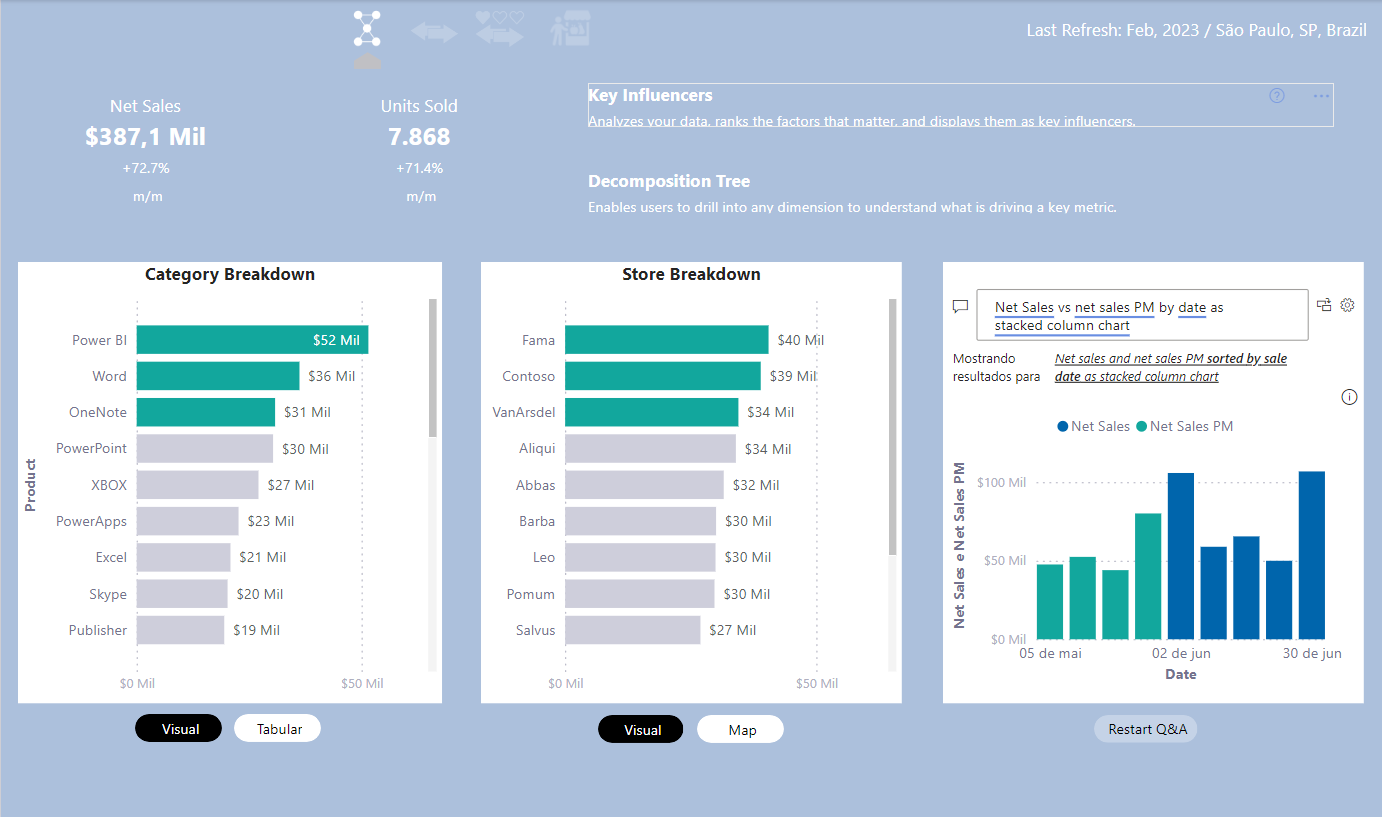The height and width of the screenshot is (817, 1382).
Task: Open more options ellipsis for Key Influencers
Action: [x=1321, y=96]
